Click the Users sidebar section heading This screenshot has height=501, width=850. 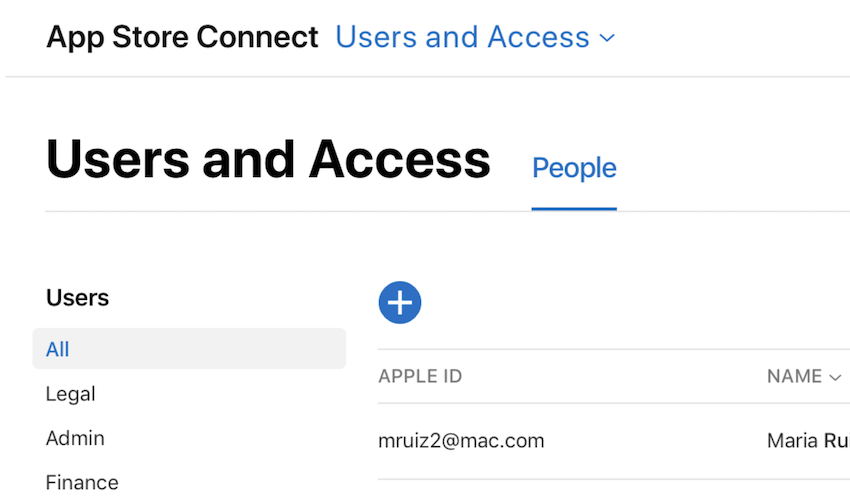coord(78,298)
